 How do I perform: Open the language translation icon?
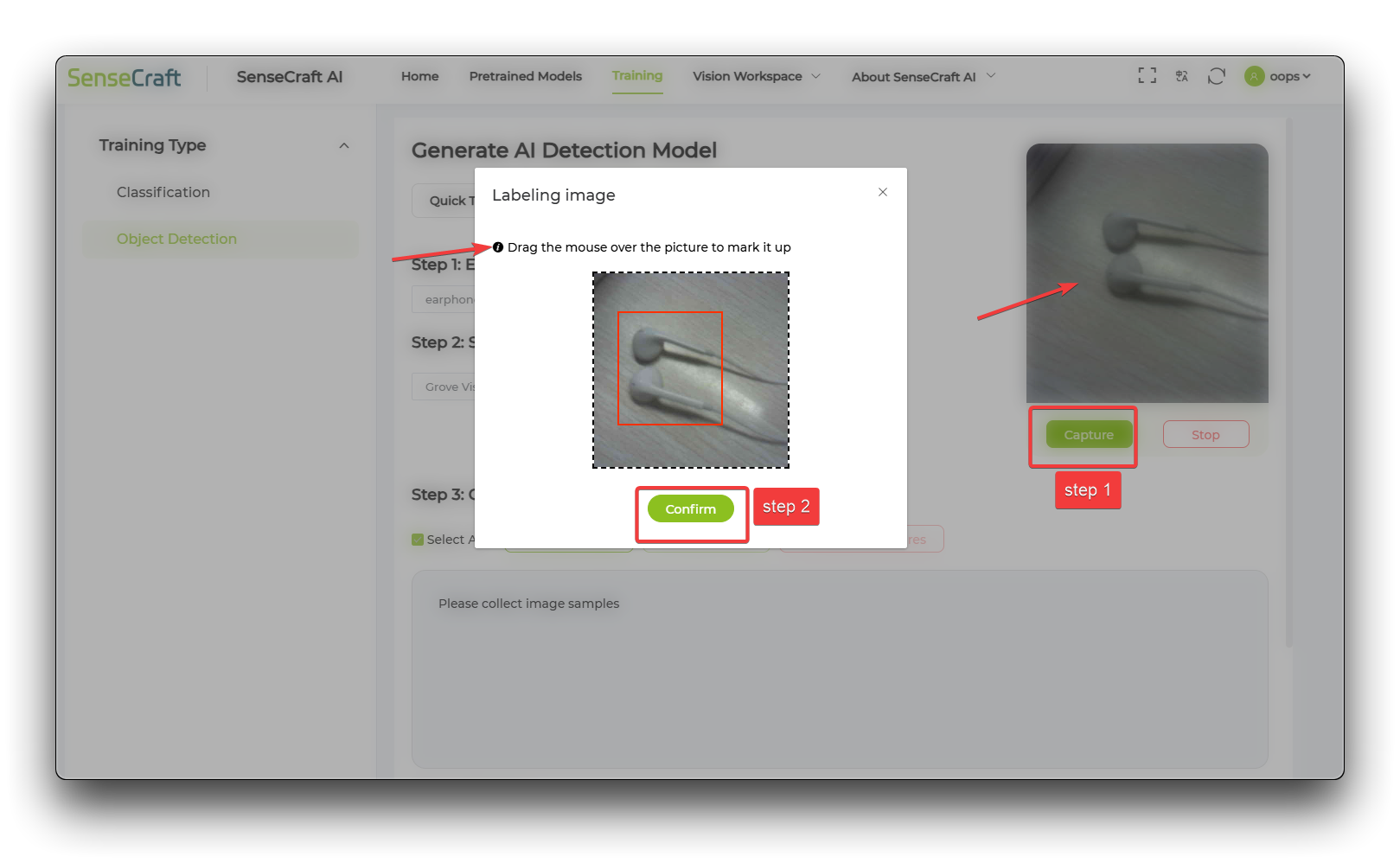1181,76
